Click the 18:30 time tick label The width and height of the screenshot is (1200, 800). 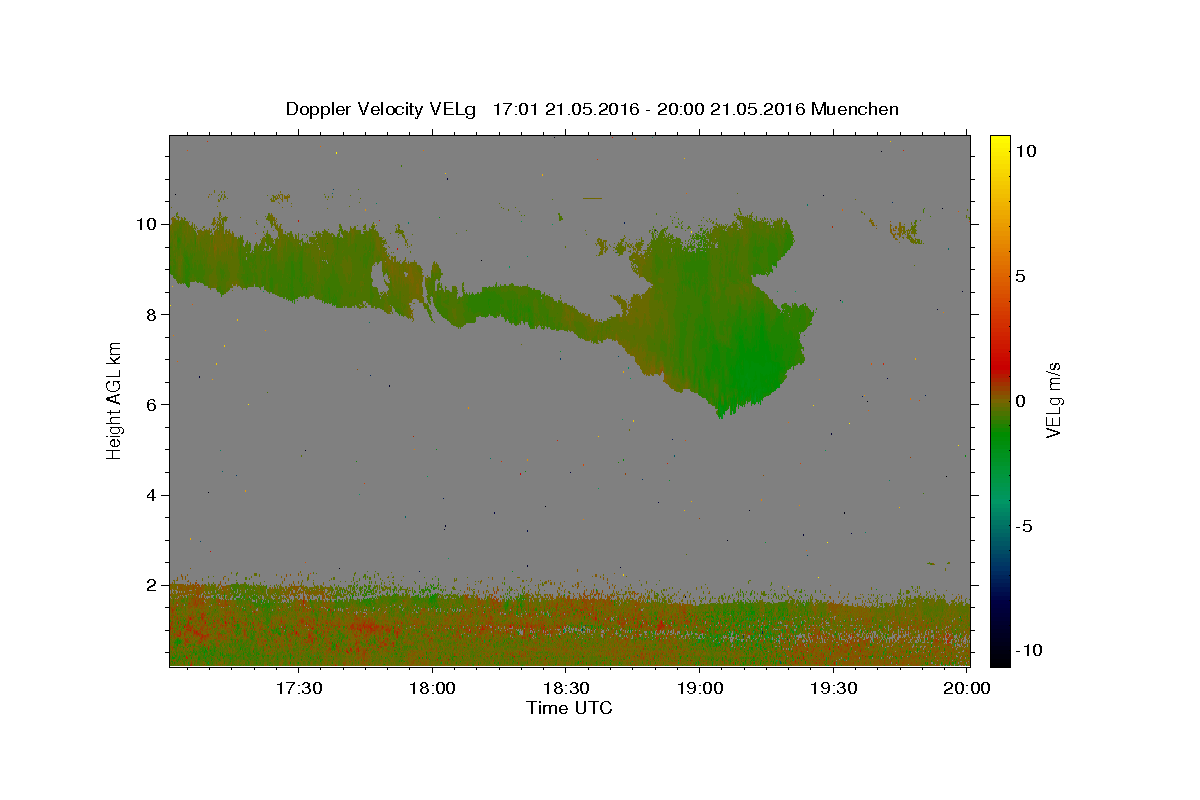pos(566,688)
